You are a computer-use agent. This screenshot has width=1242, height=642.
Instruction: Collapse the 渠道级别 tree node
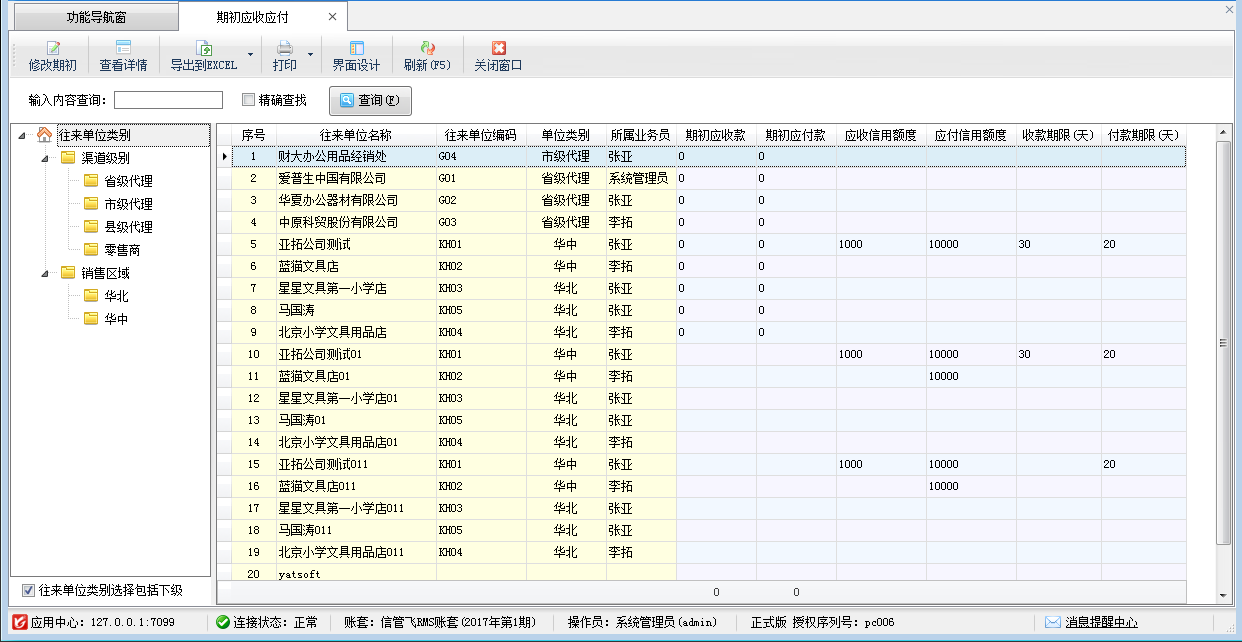point(45,158)
